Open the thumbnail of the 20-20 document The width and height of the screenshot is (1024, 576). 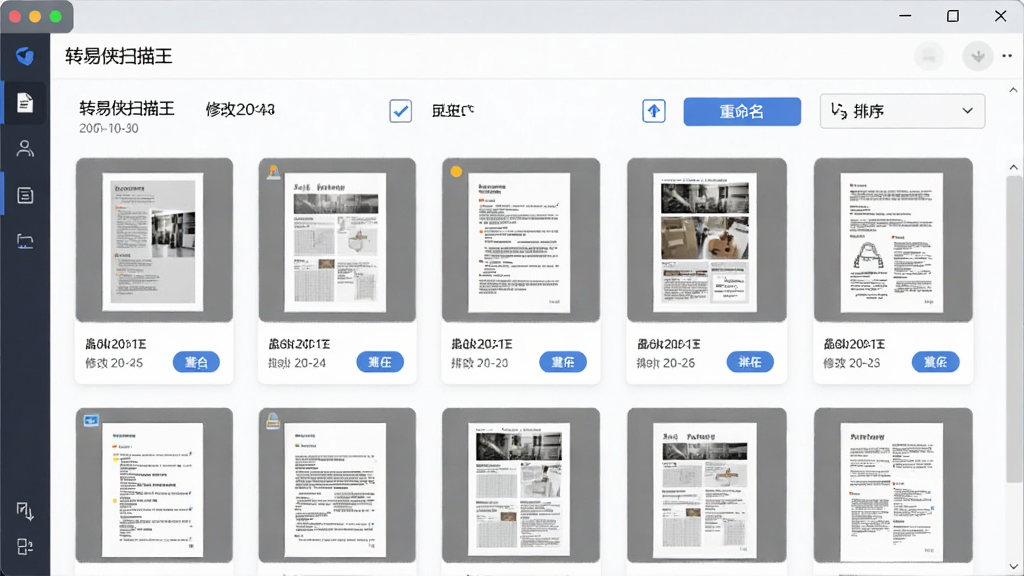[520, 240]
